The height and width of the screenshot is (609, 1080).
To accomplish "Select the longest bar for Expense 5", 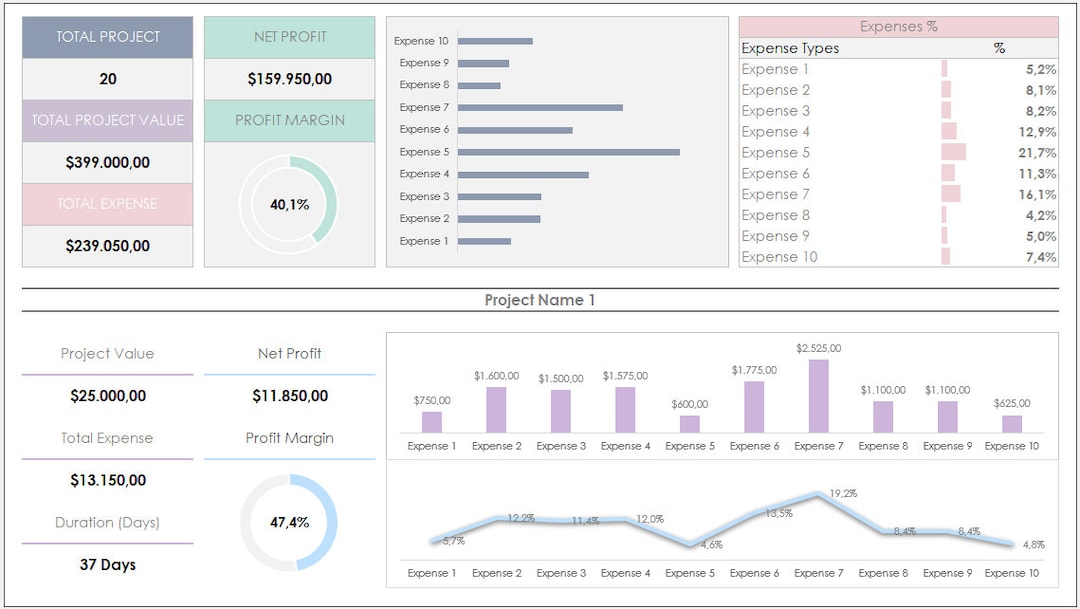I will click(x=570, y=151).
